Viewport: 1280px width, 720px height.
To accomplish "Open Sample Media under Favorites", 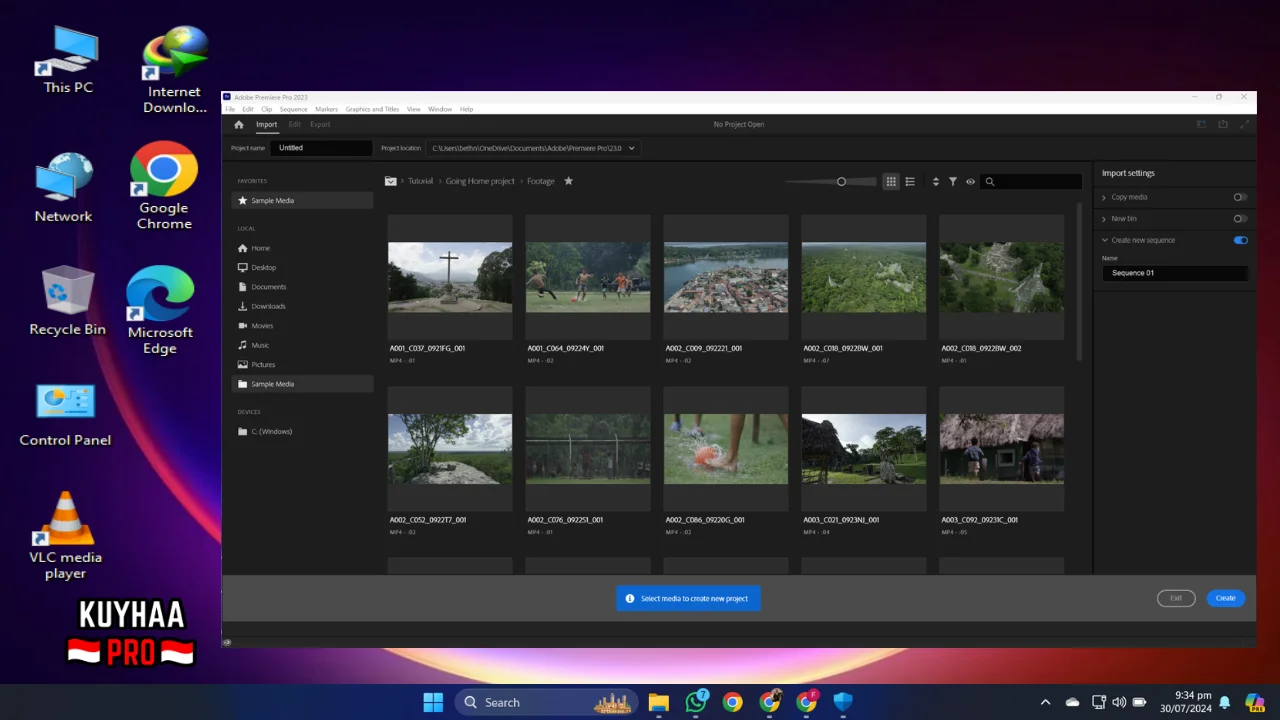I will 302,201.
